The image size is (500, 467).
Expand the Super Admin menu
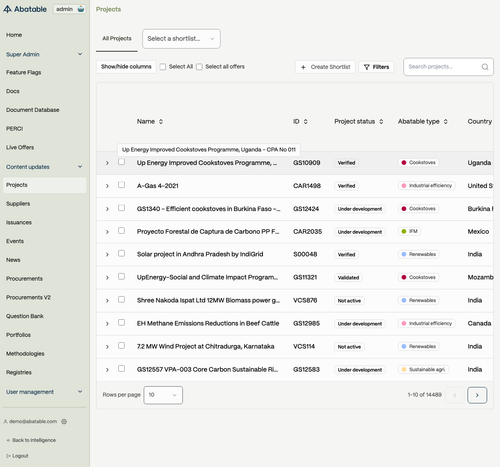coord(44,54)
